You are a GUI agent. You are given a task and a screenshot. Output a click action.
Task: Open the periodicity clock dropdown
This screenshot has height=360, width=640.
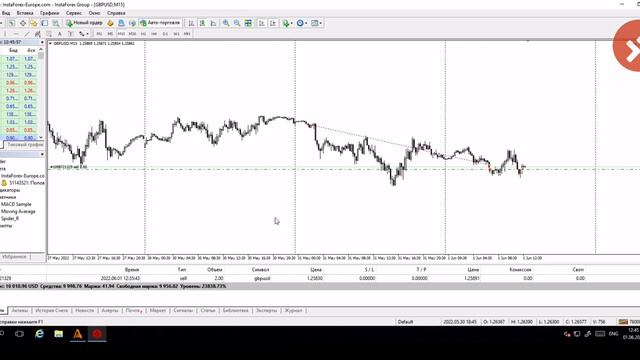click(302, 23)
